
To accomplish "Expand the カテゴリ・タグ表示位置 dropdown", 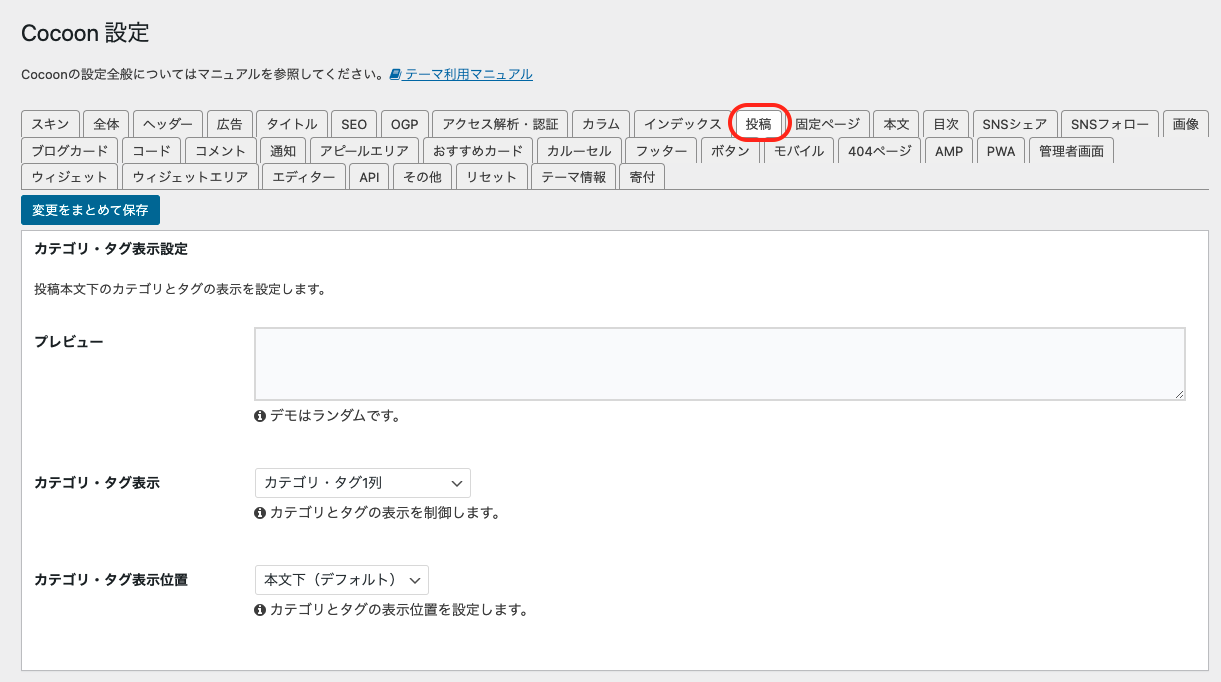I will pyautogui.click(x=342, y=580).
